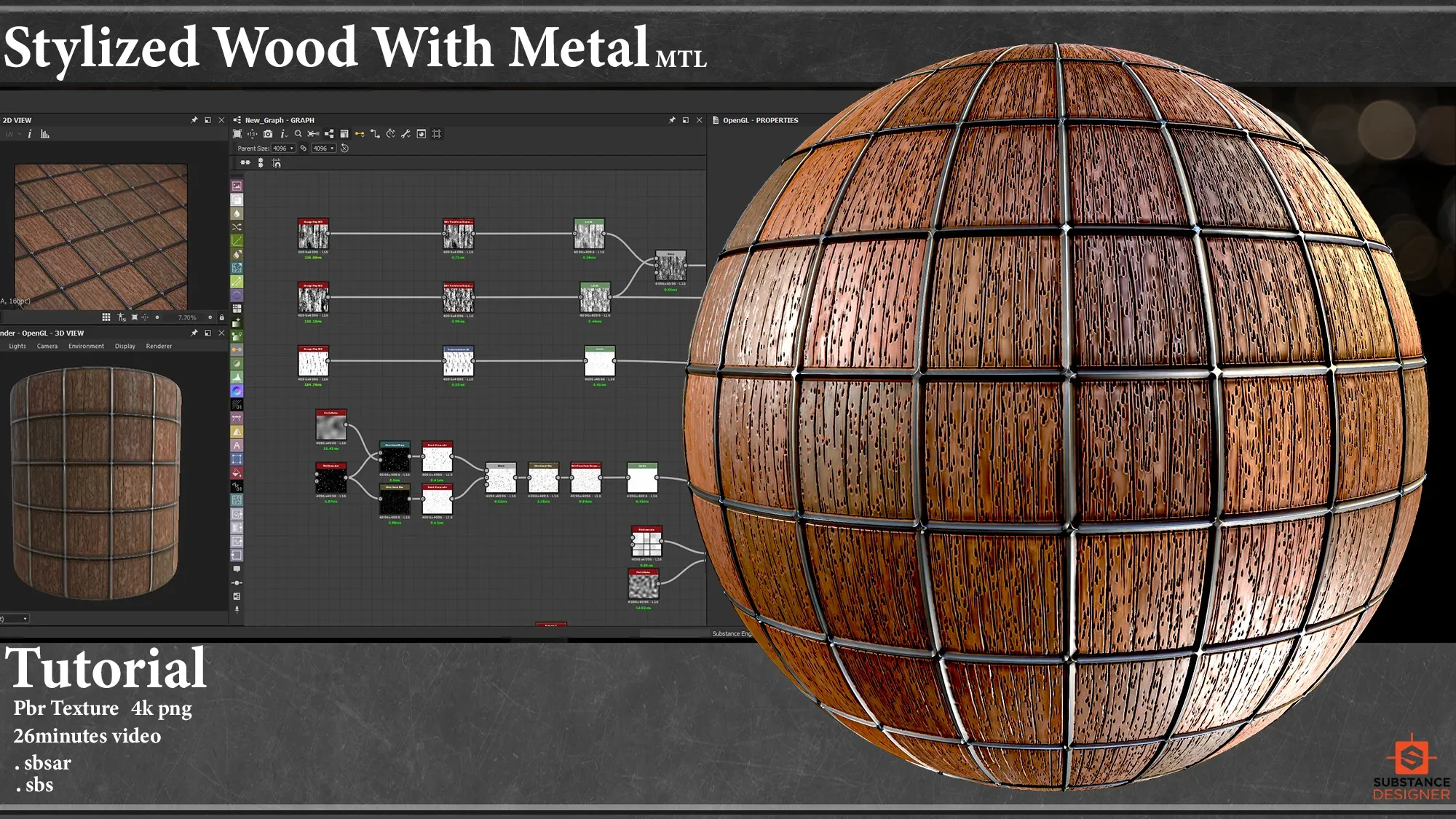Click the wrench tools icon in graph toolbar
Viewport: 1456px width, 819px height.
(405, 134)
